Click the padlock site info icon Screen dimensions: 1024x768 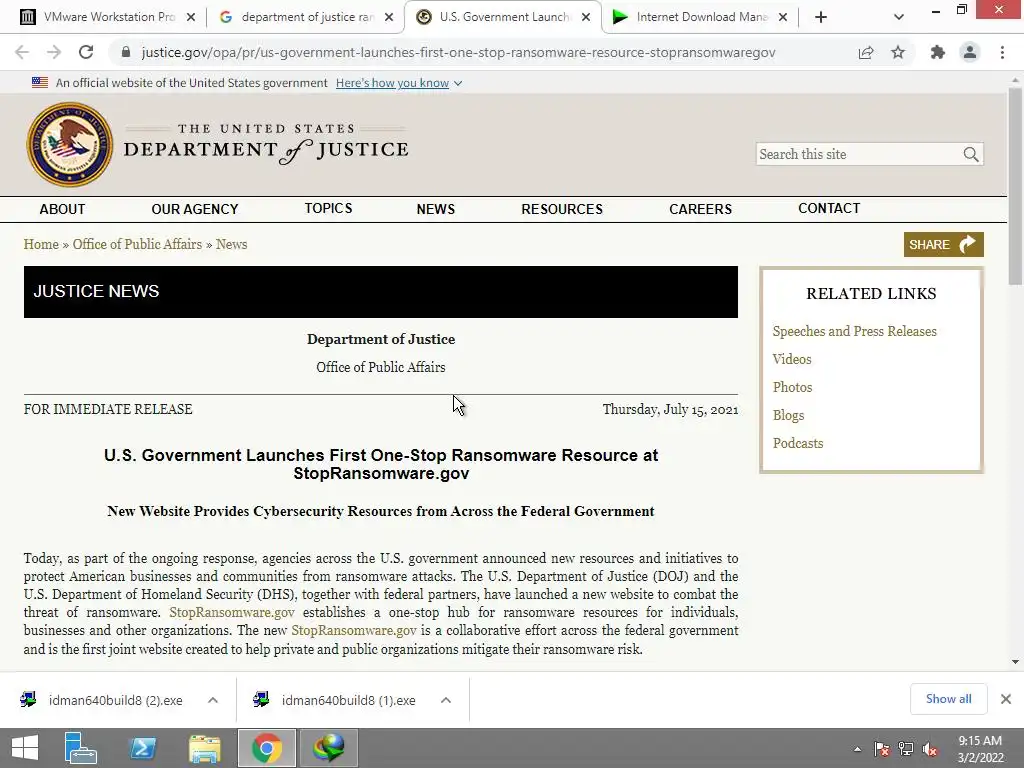[x=126, y=52]
